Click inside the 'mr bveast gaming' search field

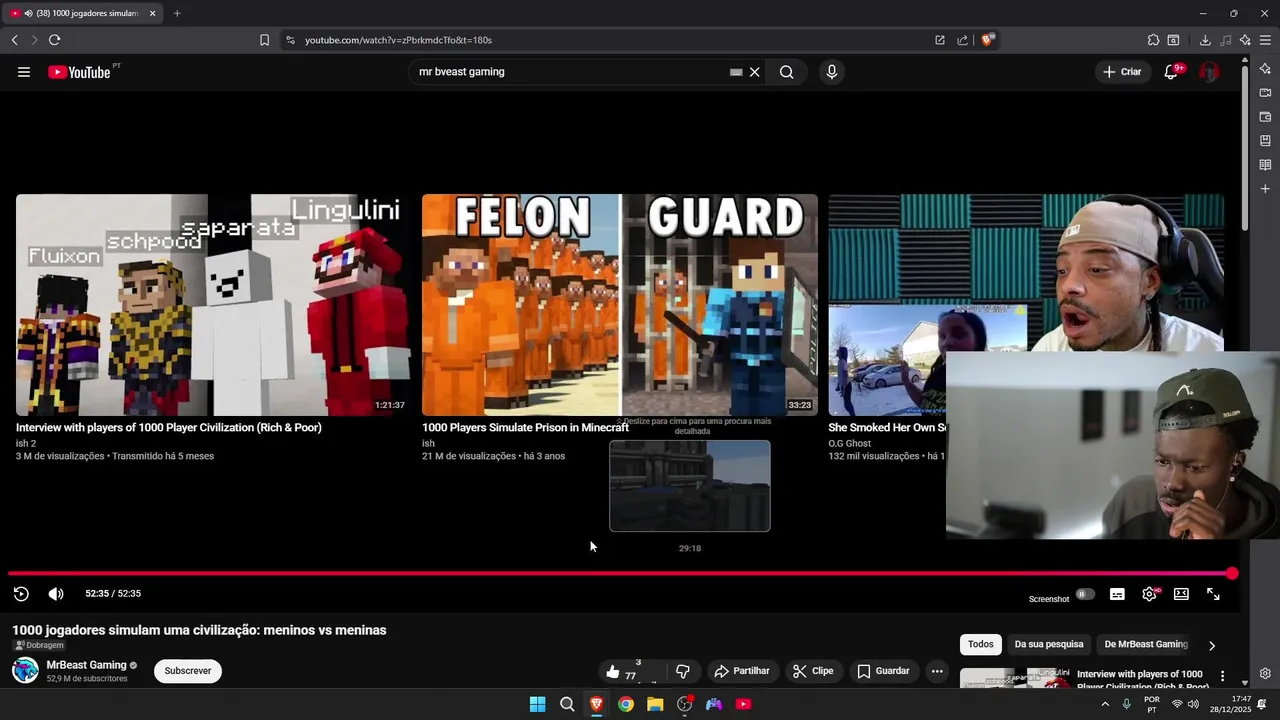click(x=570, y=72)
